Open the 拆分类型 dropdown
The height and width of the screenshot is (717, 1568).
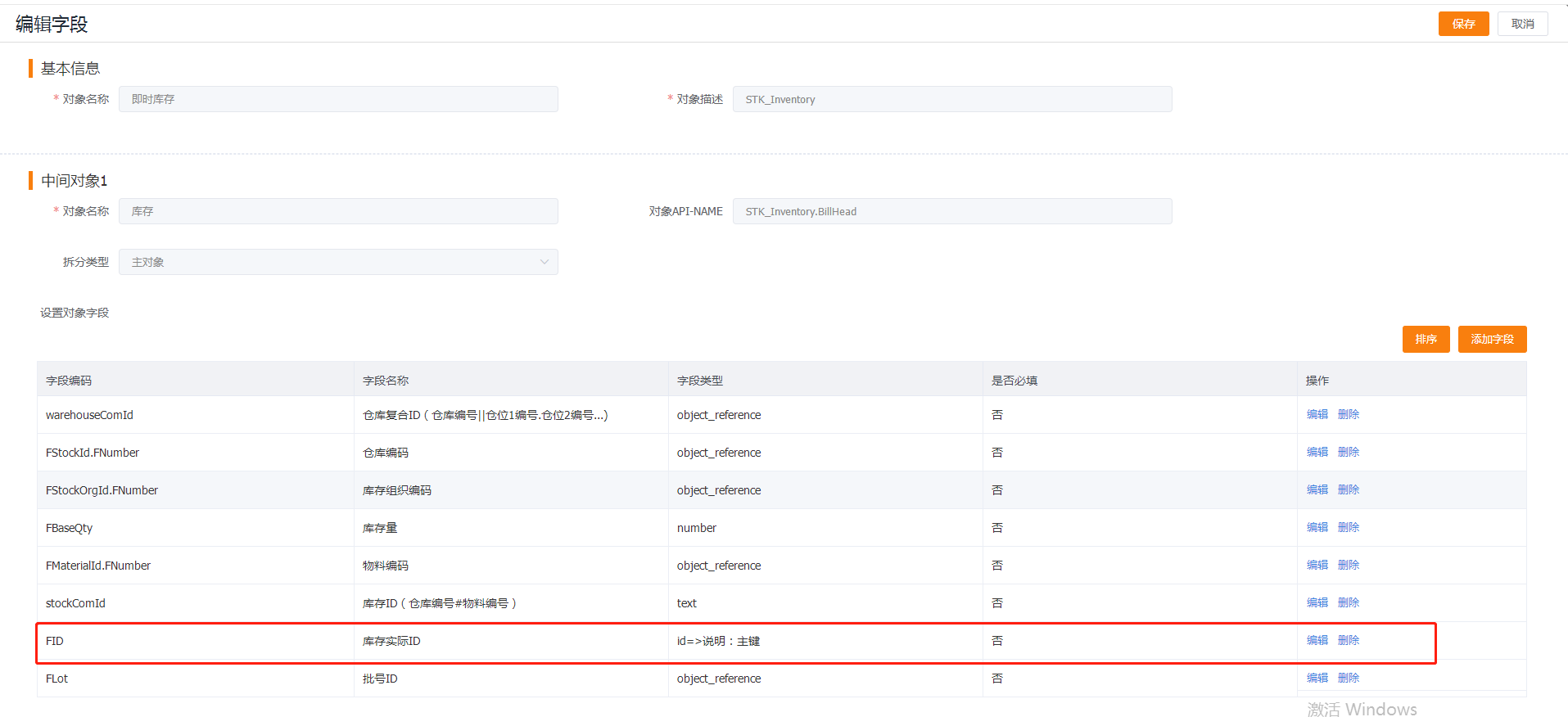pos(338,262)
